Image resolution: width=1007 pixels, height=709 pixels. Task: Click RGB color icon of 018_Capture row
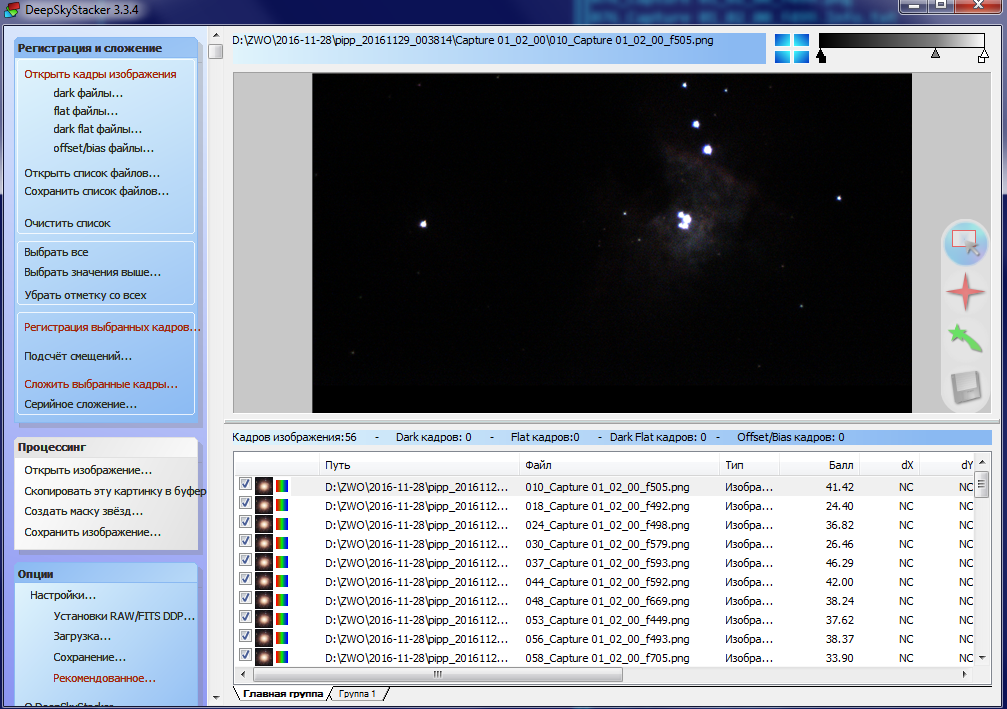282,505
